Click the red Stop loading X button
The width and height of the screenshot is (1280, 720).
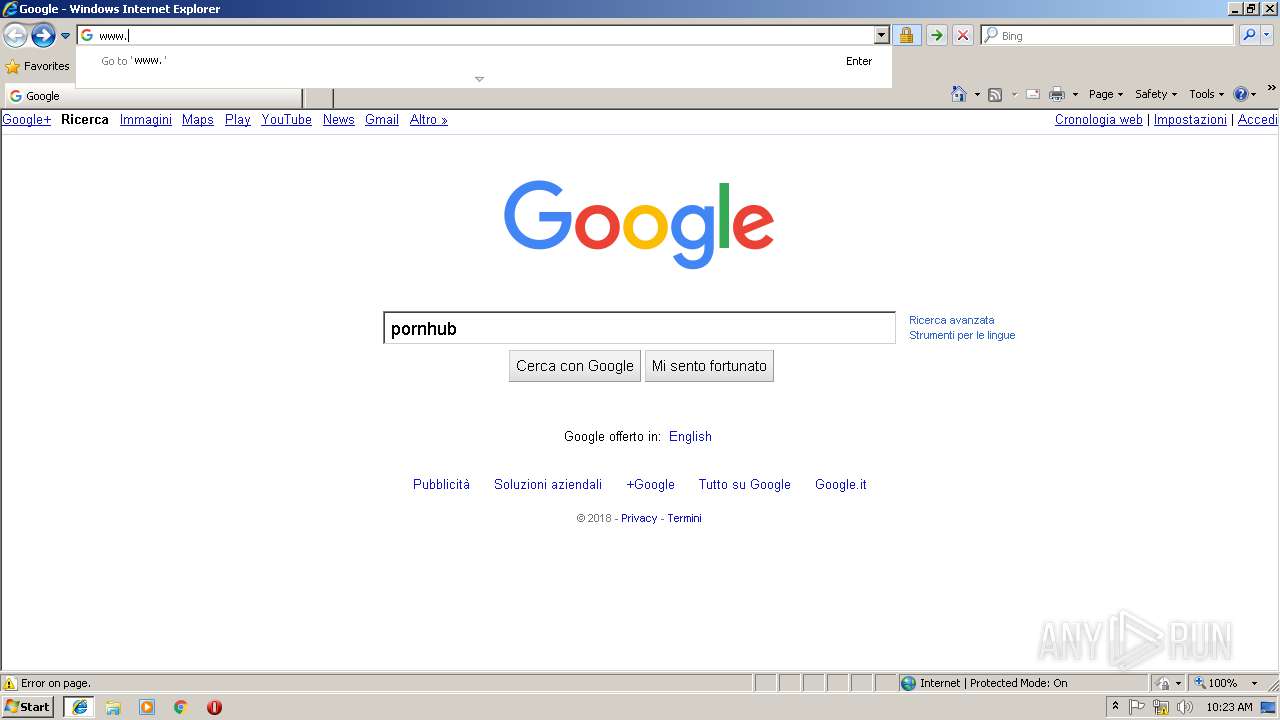(963, 35)
